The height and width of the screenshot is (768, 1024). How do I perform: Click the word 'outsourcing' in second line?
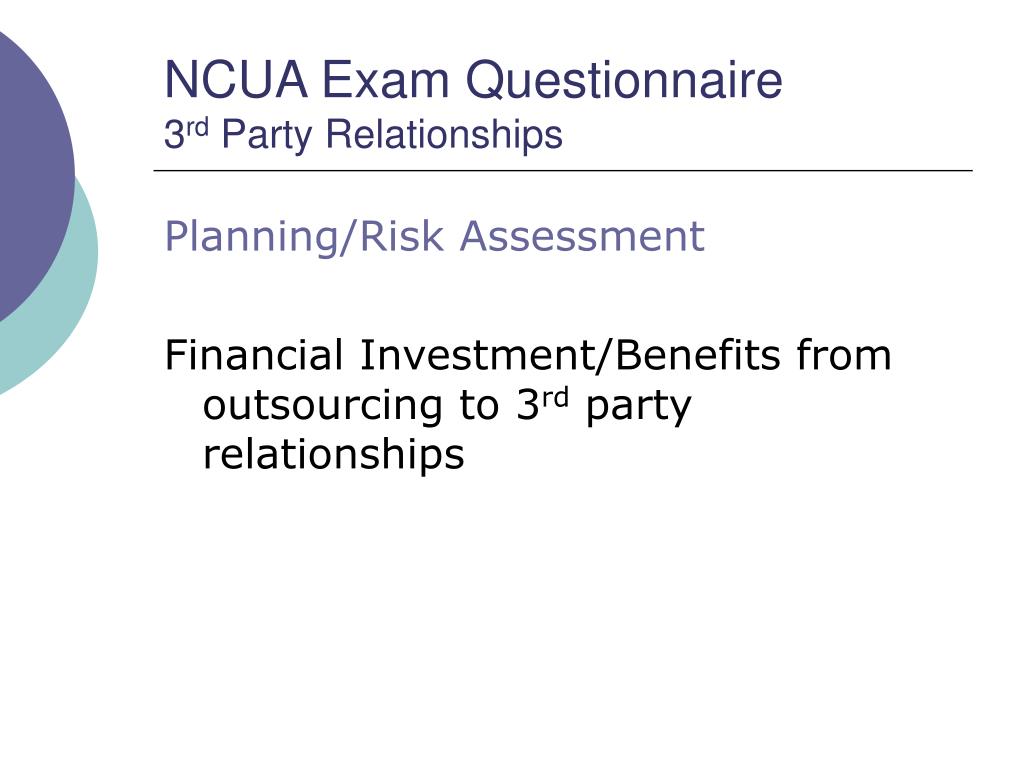(x=323, y=406)
